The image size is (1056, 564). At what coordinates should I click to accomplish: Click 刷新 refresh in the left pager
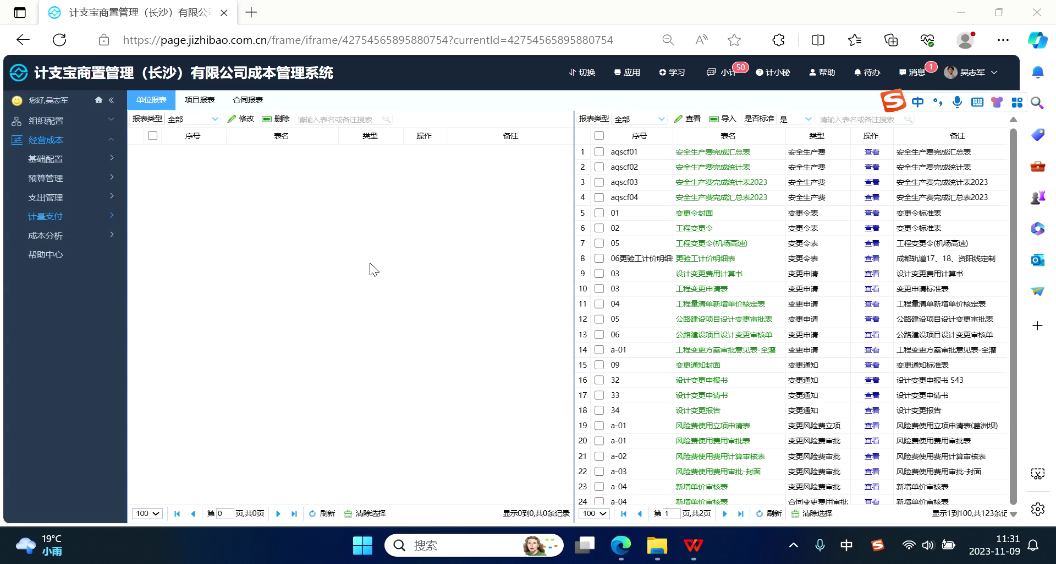coord(322,513)
